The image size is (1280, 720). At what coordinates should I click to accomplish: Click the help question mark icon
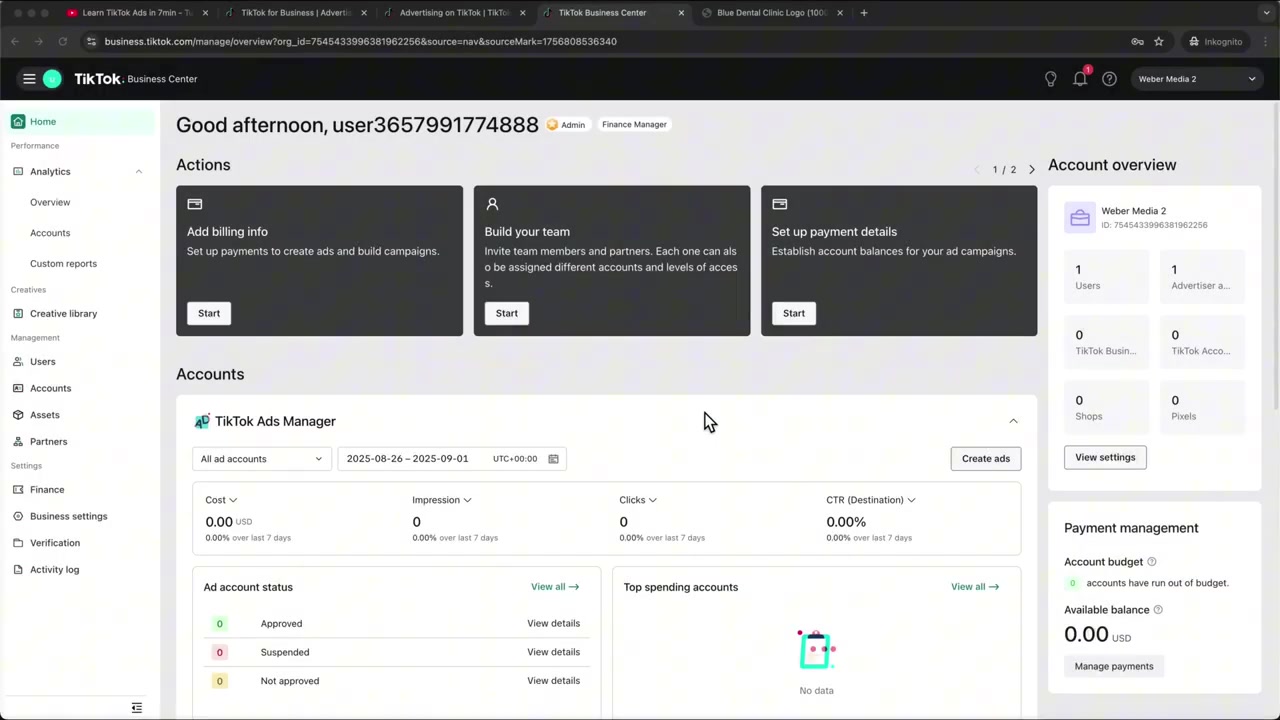[1109, 79]
